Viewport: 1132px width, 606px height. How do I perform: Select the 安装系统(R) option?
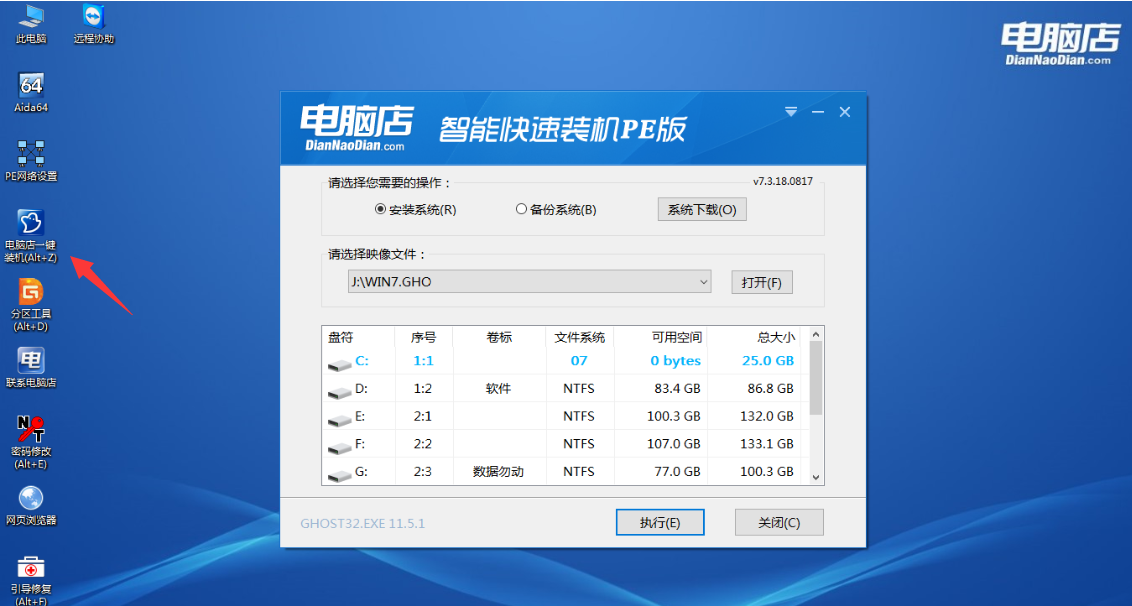(x=379, y=209)
